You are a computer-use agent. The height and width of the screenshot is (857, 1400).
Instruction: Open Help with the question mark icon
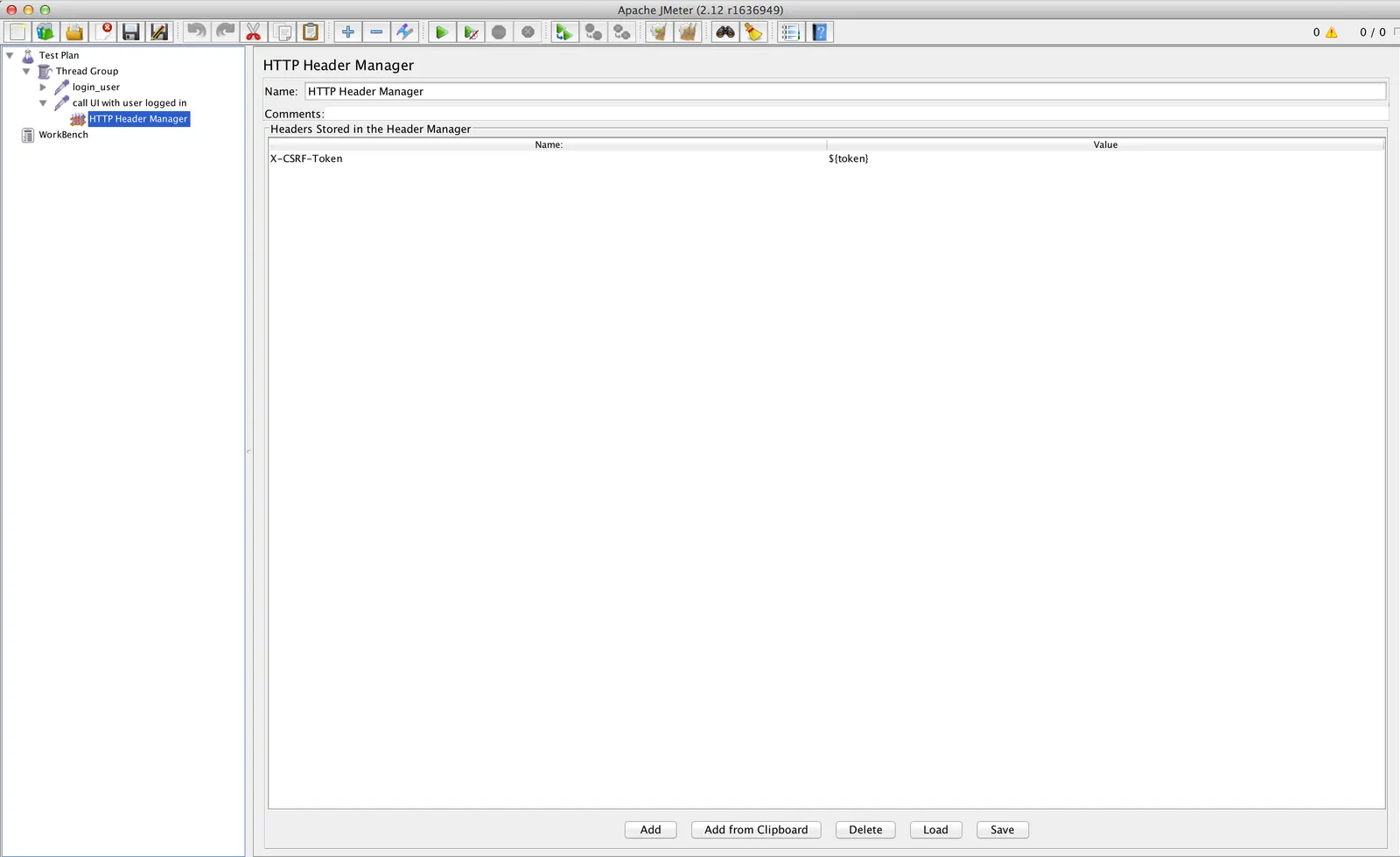tap(820, 32)
